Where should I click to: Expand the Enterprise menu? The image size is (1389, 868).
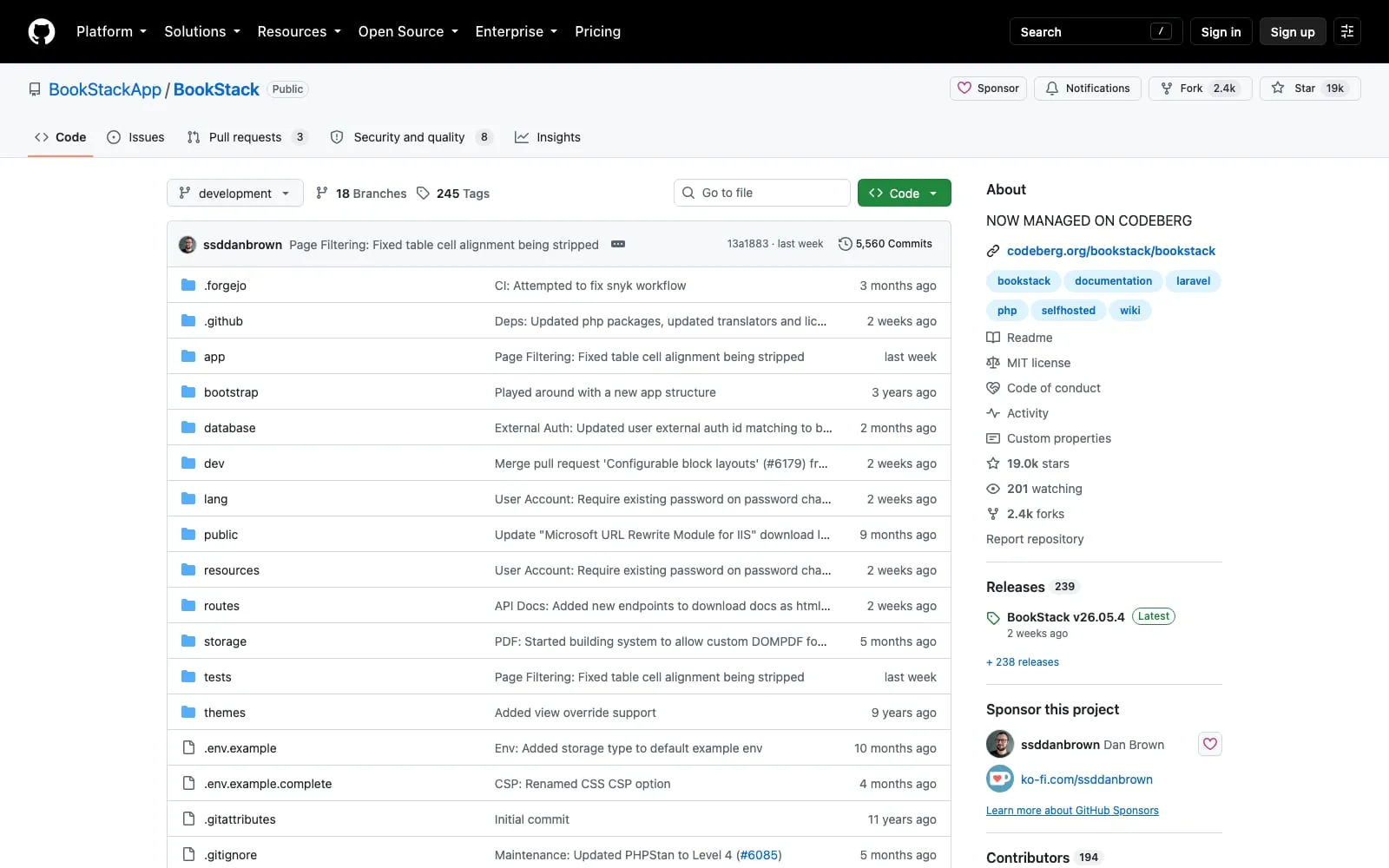coord(517,31)
